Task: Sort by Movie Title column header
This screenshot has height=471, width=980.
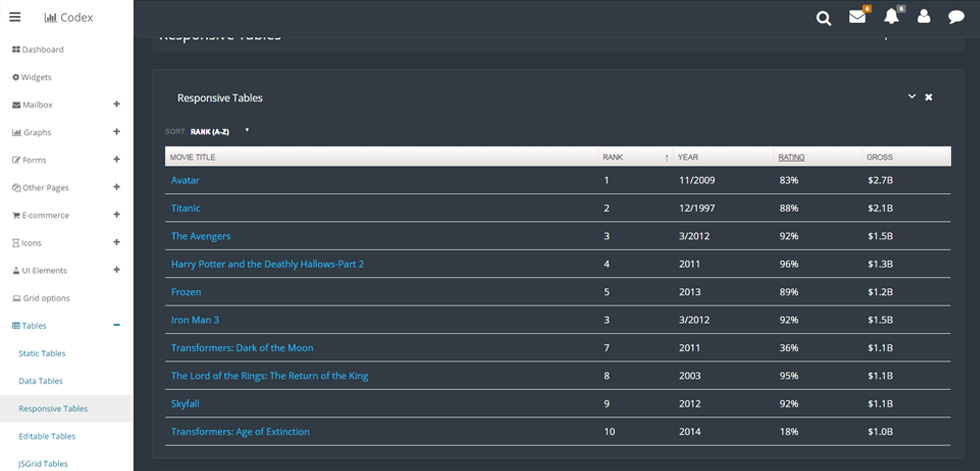Action: point(192,157)
